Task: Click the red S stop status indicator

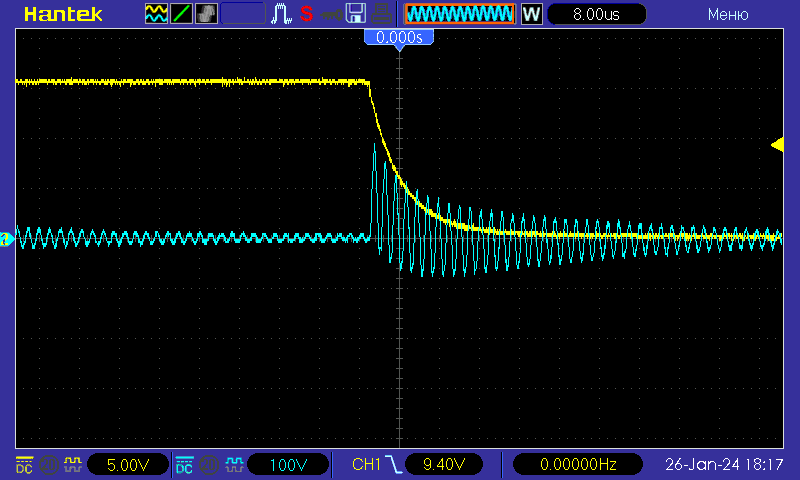Action: click(x=306, y=14)
